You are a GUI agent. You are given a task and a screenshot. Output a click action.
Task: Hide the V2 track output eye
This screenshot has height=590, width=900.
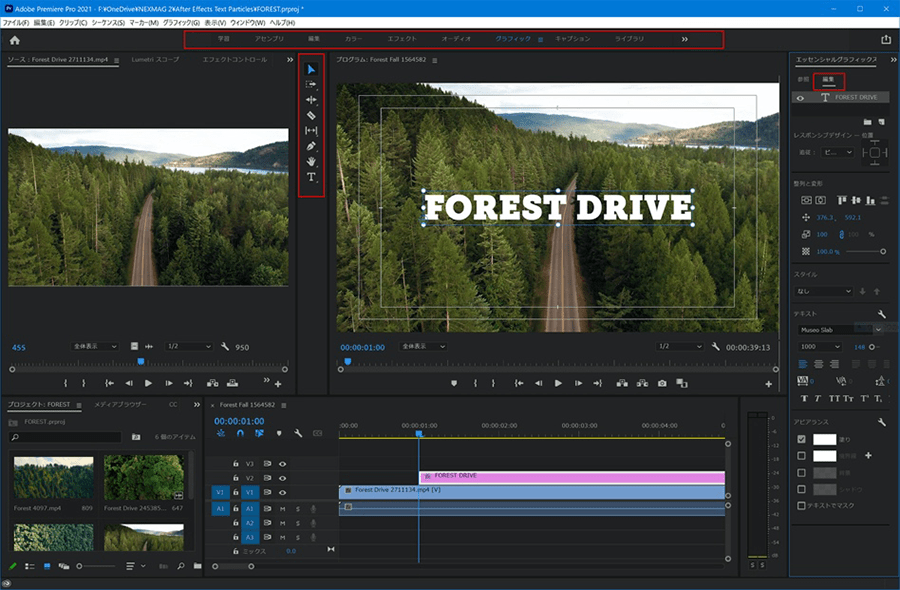pyautogui.click(x=282, y=478)
